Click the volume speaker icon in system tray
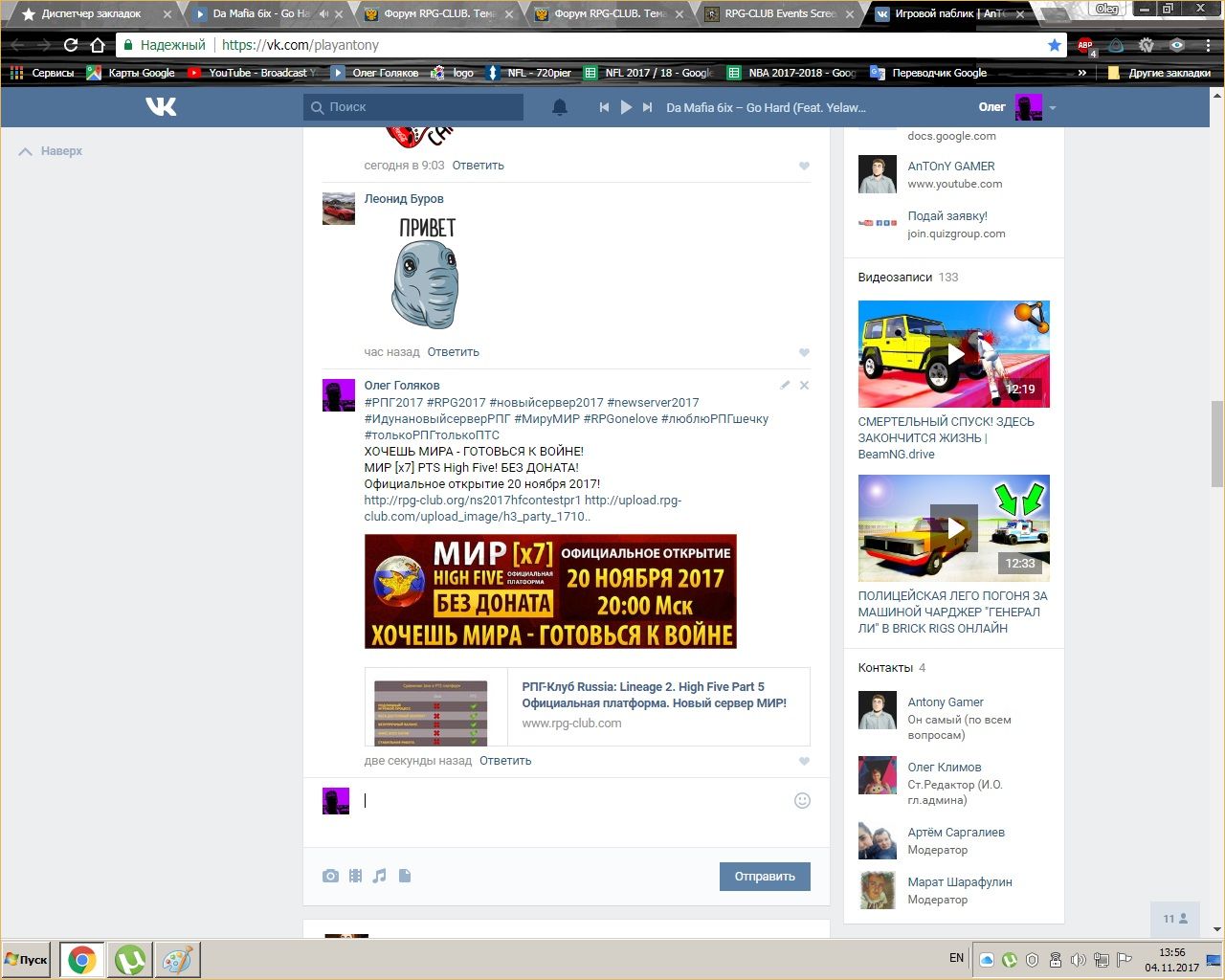1225x980 pixels. click(x=1078, y=960)
